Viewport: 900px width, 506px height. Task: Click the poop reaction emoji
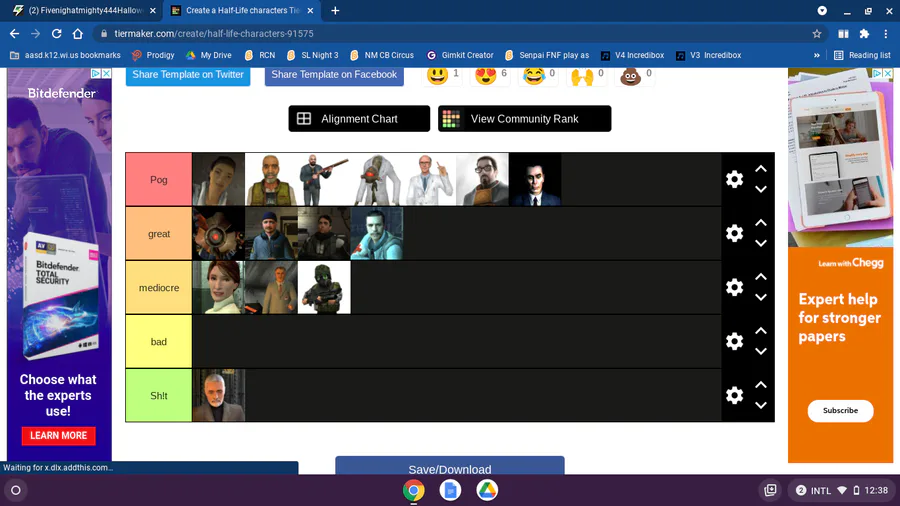pos(630,75)
